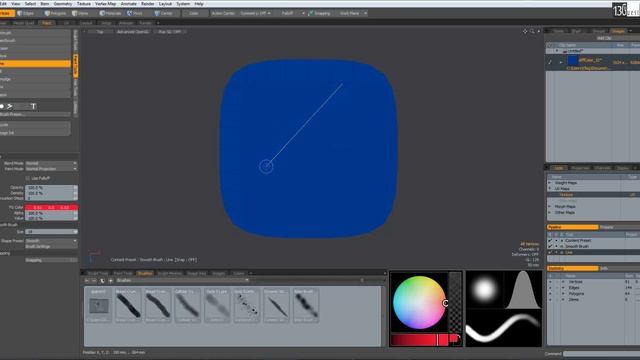Toggle the Use Falloff checkbox
The image size is (640, 360).
point(27,178)
